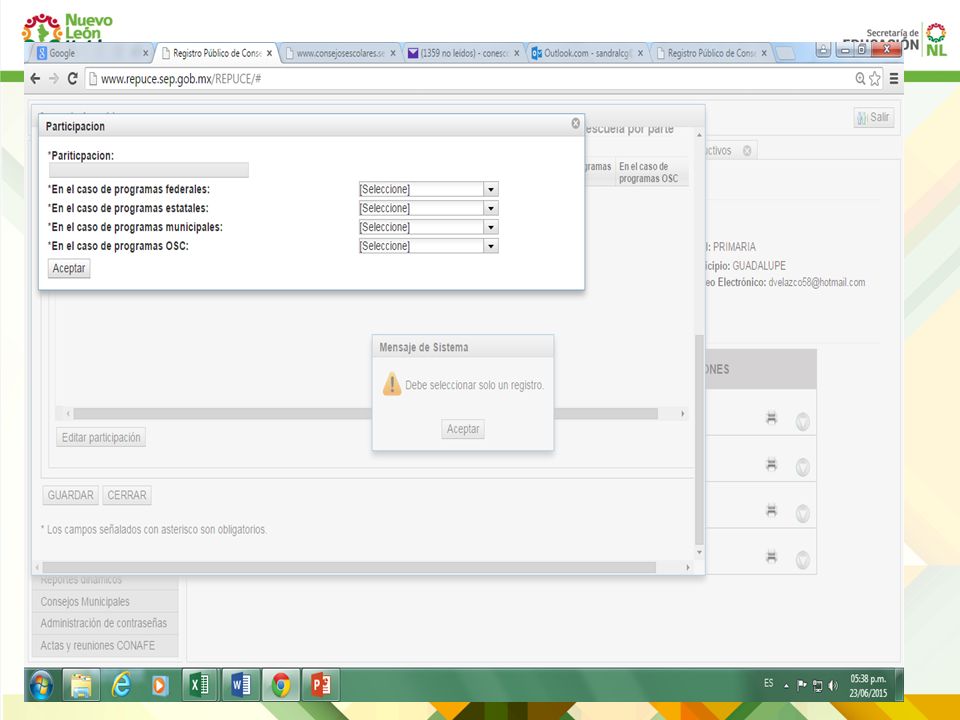Click the topmost printer icon in the list
This screenshot has width=960, height=720.
[x=771, y=418]
